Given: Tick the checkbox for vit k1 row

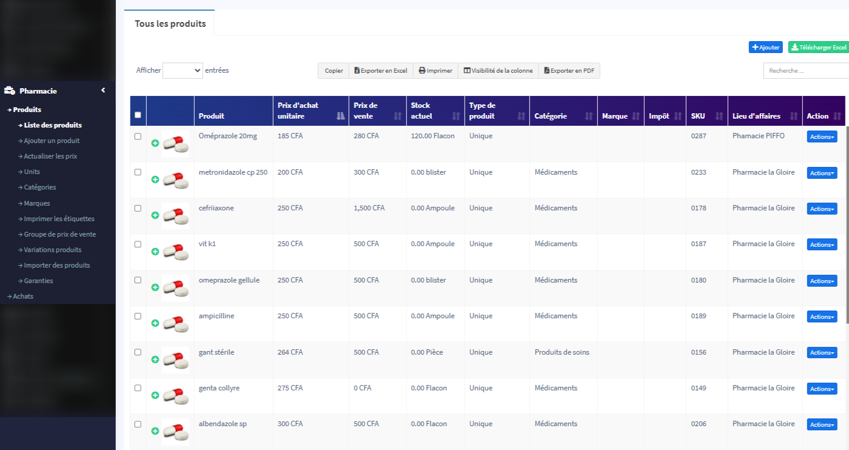Looking at the screenshot, I should 138,244.
